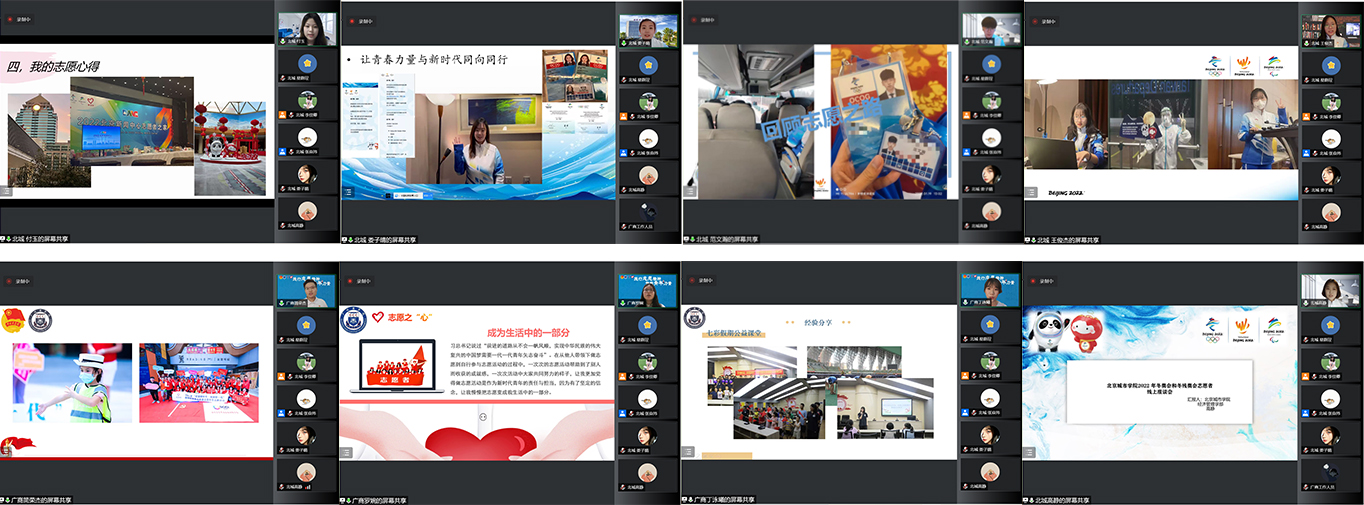Click the 广商罗婉的屏幕共享 status label
The width and height of the screenshot is (1364, 505).
380,499
